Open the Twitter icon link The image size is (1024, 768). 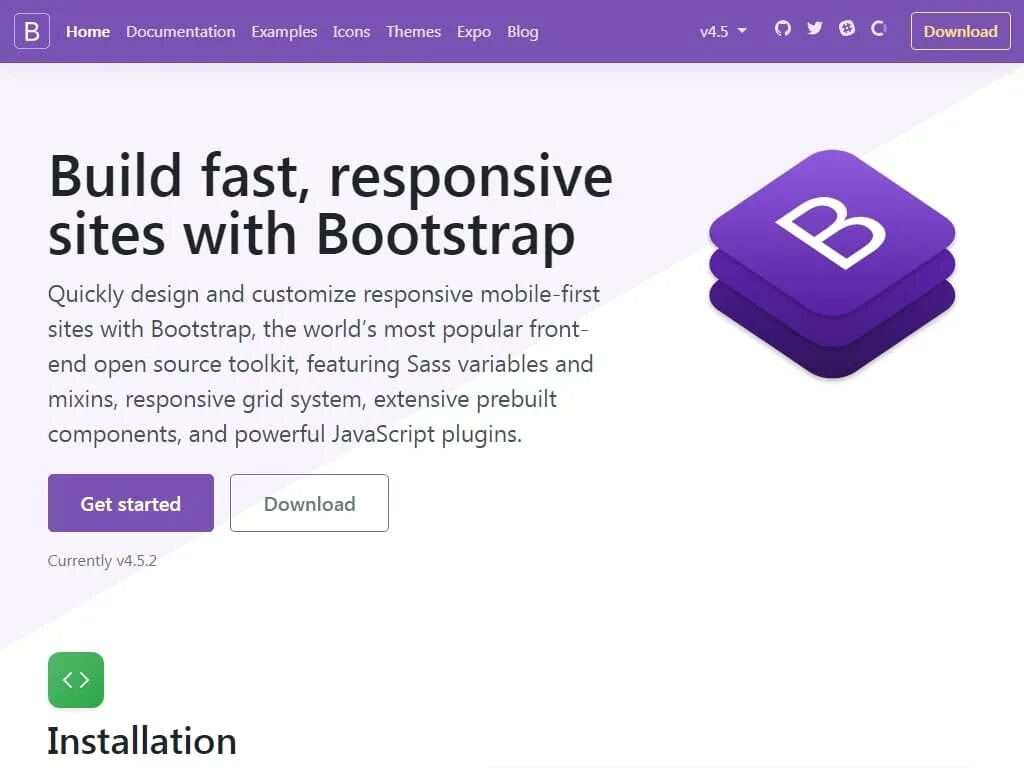click(814, 28)
